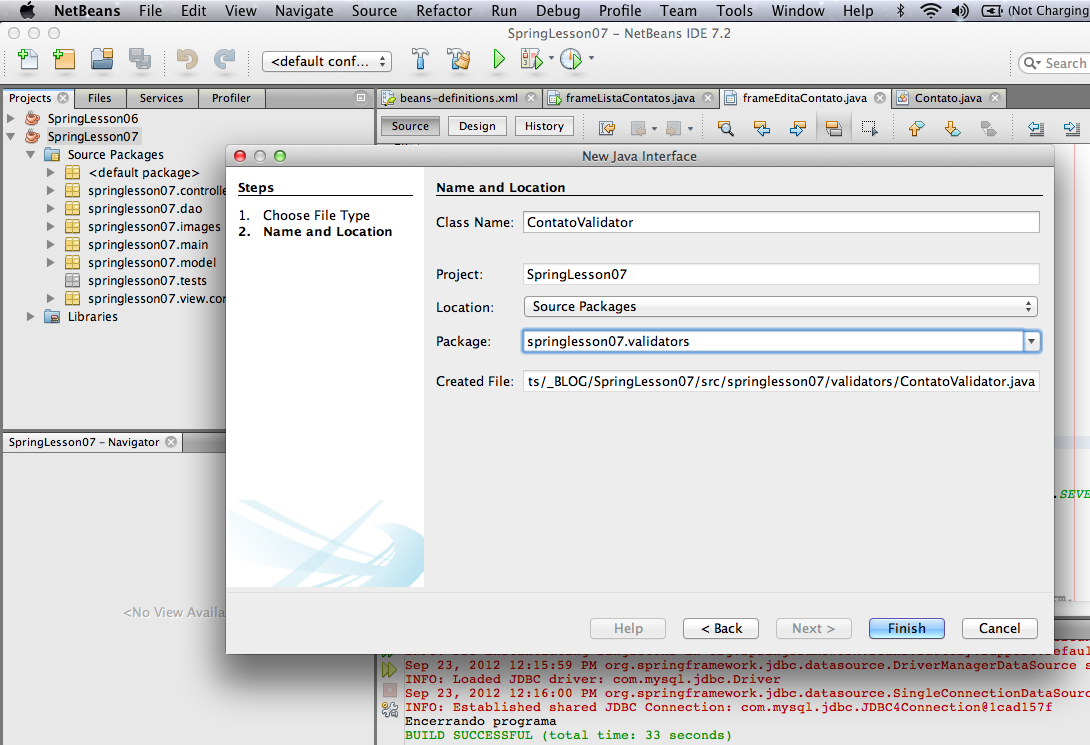The height and width of the screenshot is (745, 1090).
Task: Open the Debug Project dropdown arrow
Action: pyautogui.click(x=551, y=58)
